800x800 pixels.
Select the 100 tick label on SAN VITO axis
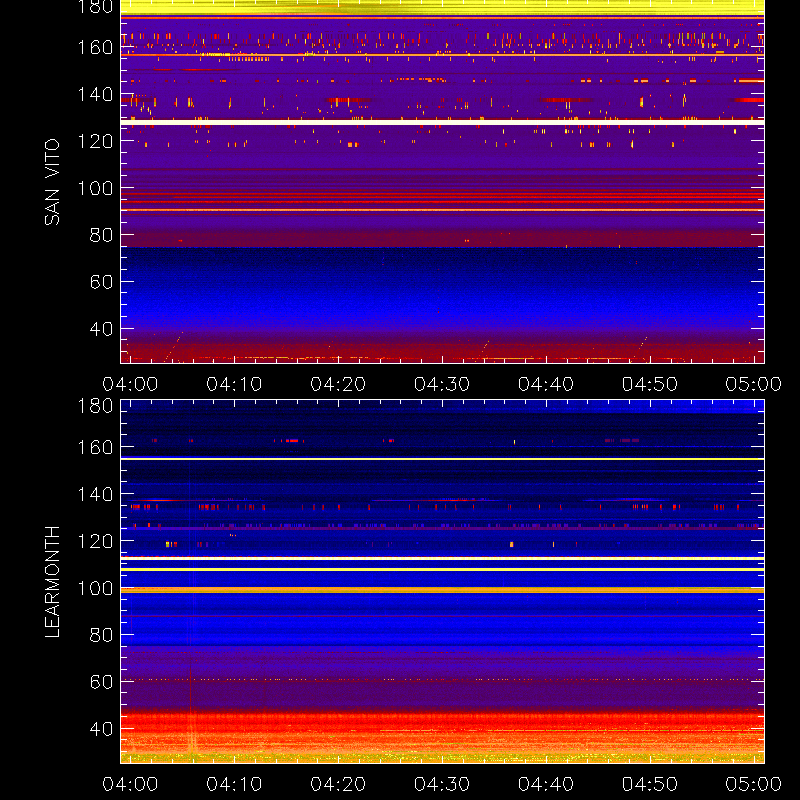95,188
